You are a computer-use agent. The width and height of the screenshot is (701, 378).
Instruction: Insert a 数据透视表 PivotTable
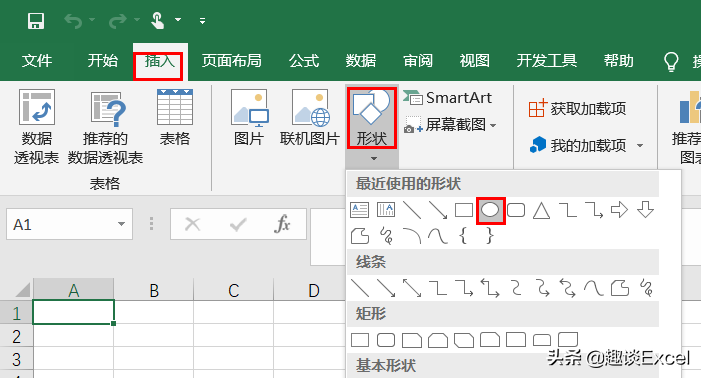pyautogui.click(x=37, y=126)
